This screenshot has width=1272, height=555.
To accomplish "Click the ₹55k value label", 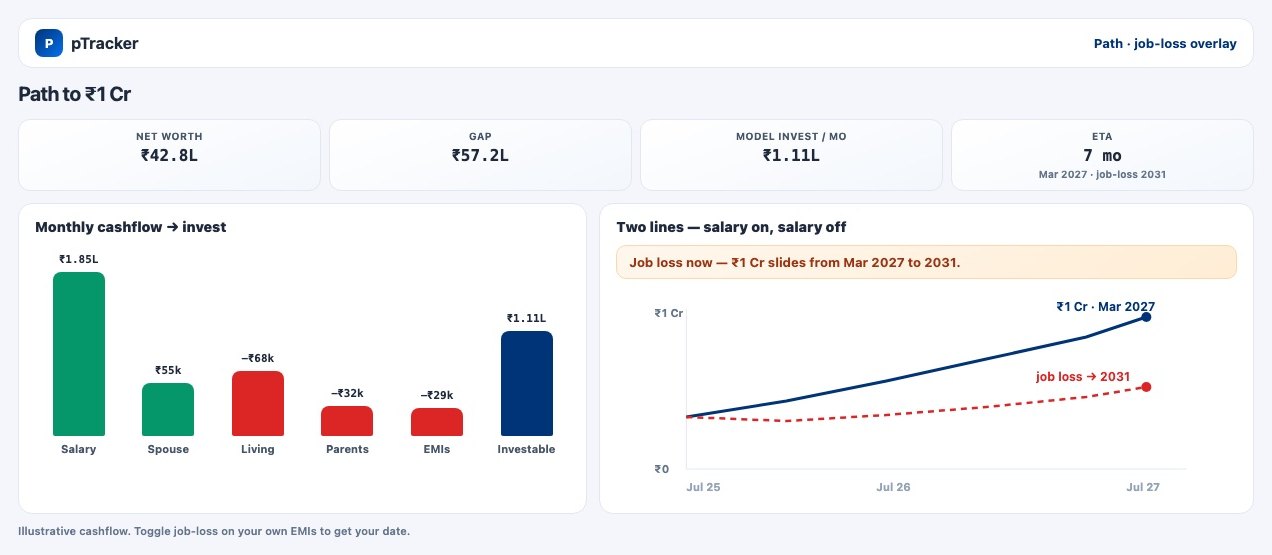I will [168, 370].
